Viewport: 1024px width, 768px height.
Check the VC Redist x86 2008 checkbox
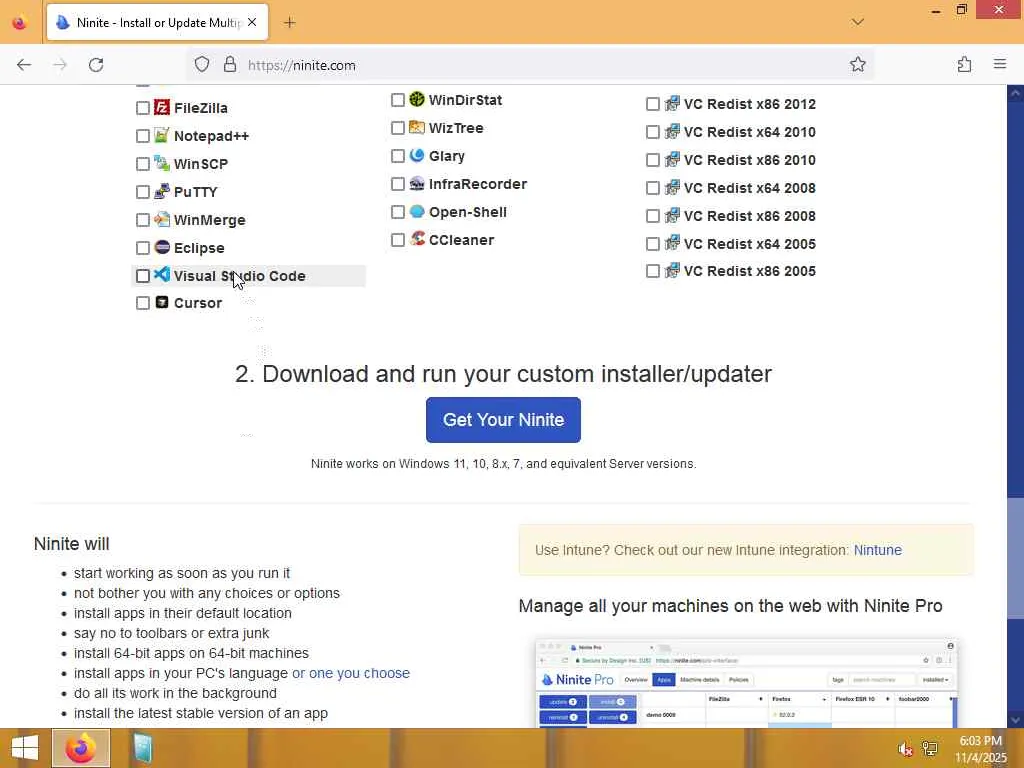652,216
